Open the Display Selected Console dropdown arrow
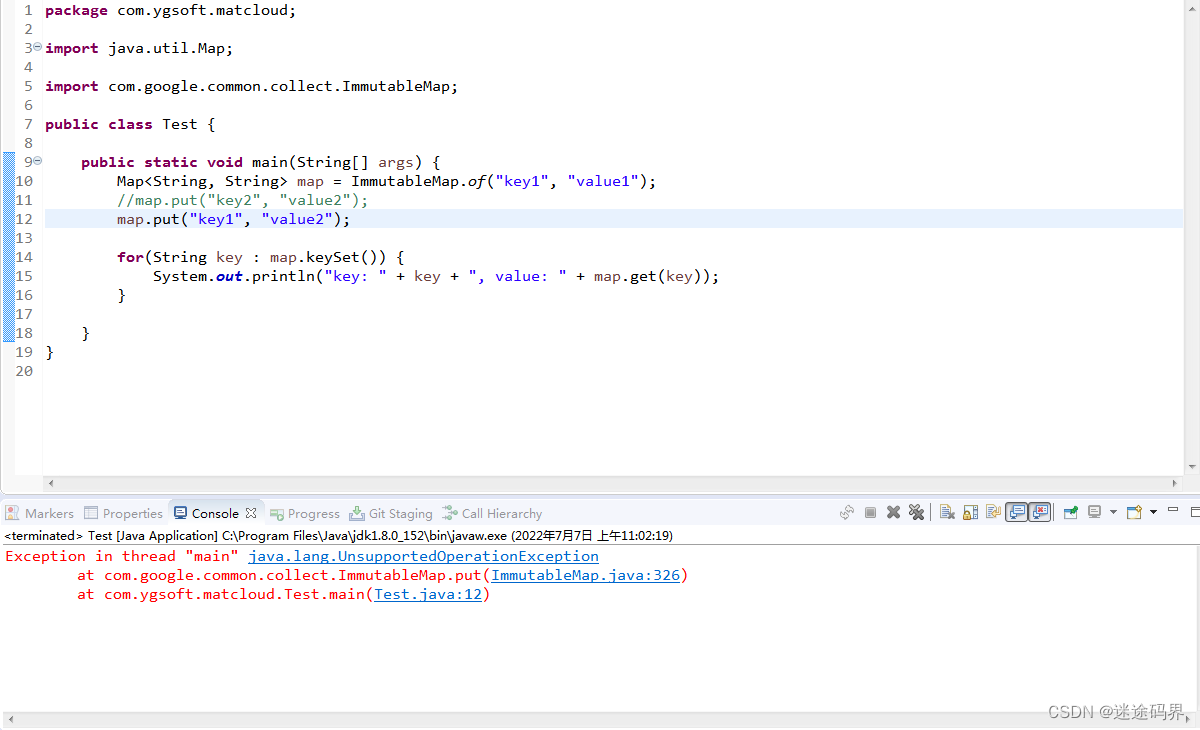This screenshot has width=1200, height=730. click(x=1113, y=512)
